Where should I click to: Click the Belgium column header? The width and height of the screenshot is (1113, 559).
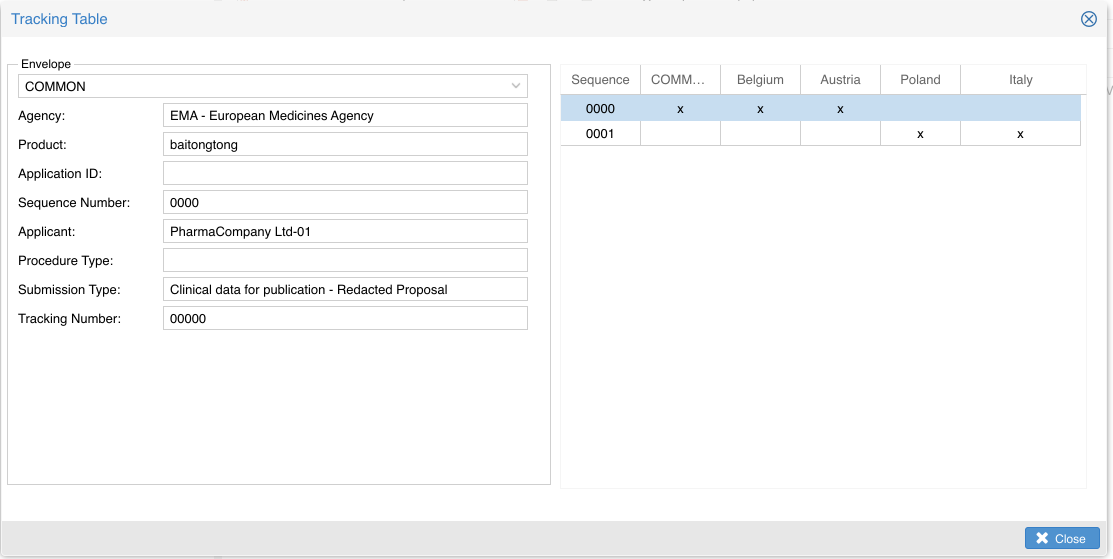click(760, 80)
